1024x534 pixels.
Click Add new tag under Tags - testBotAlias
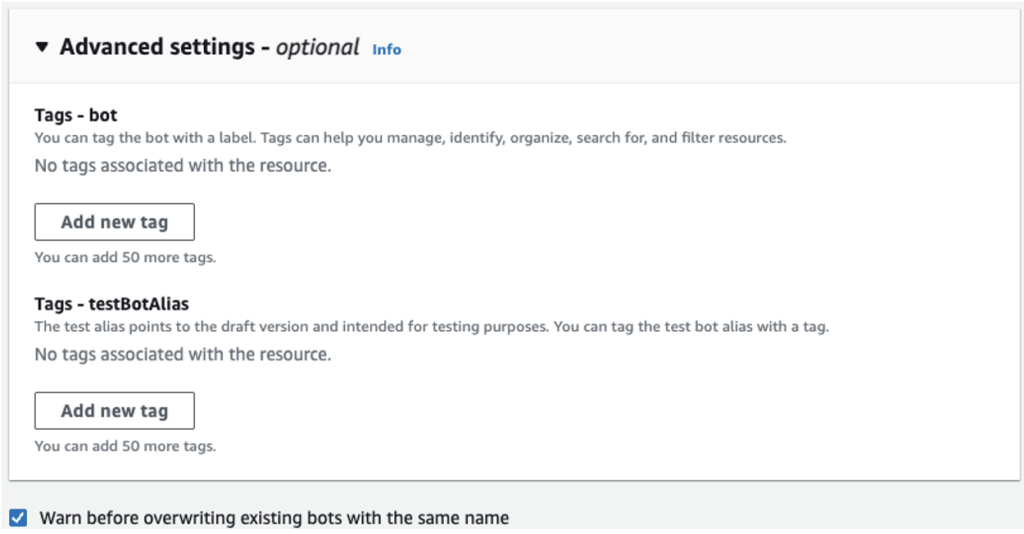click(x=114, y=411)
